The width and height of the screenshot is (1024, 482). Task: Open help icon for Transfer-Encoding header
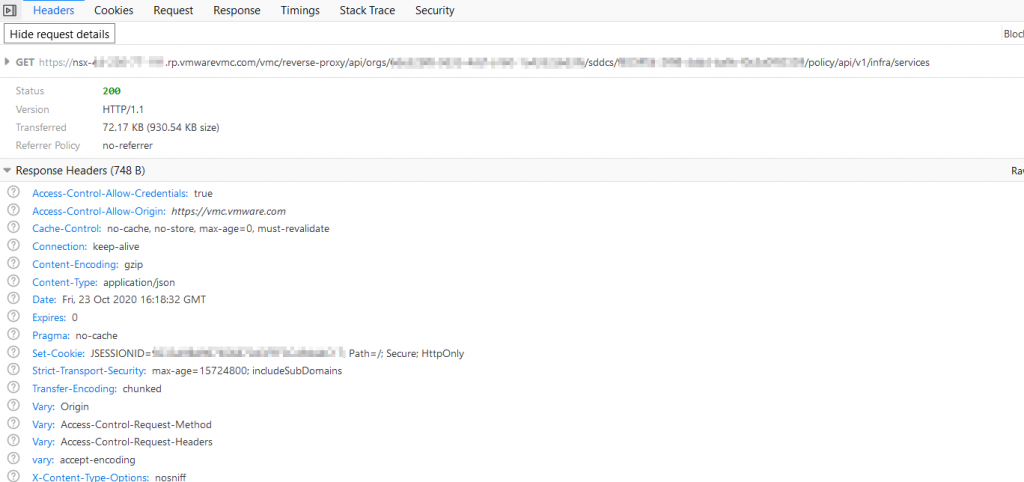[13, 388]
